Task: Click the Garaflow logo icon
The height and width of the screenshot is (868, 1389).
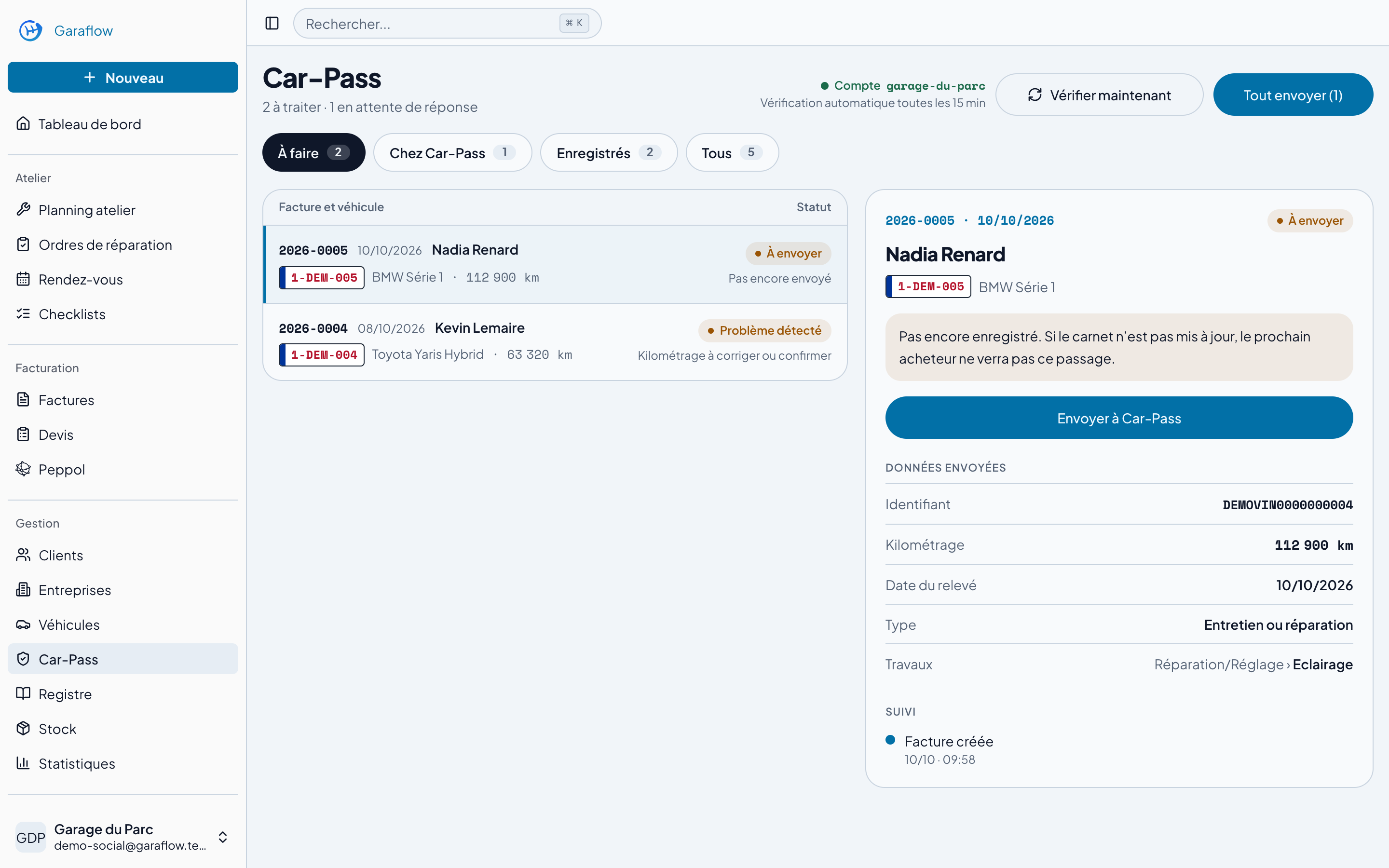Action: [x=30, y=30]
